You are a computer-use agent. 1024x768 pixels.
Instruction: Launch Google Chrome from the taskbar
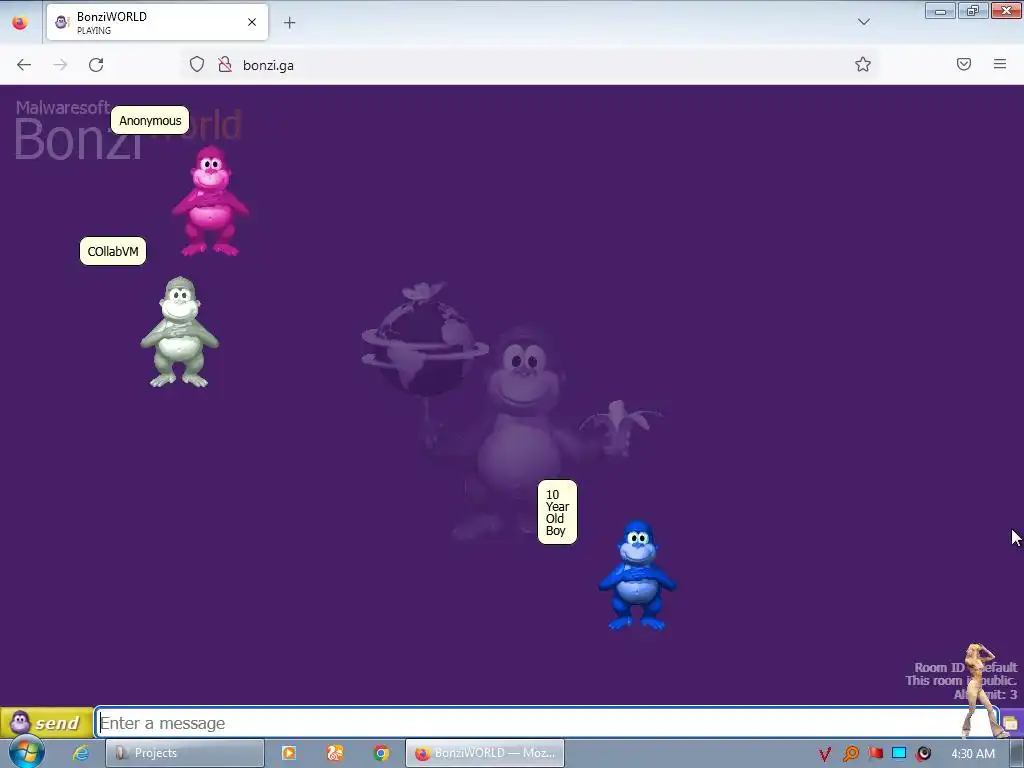pos(381,753)
